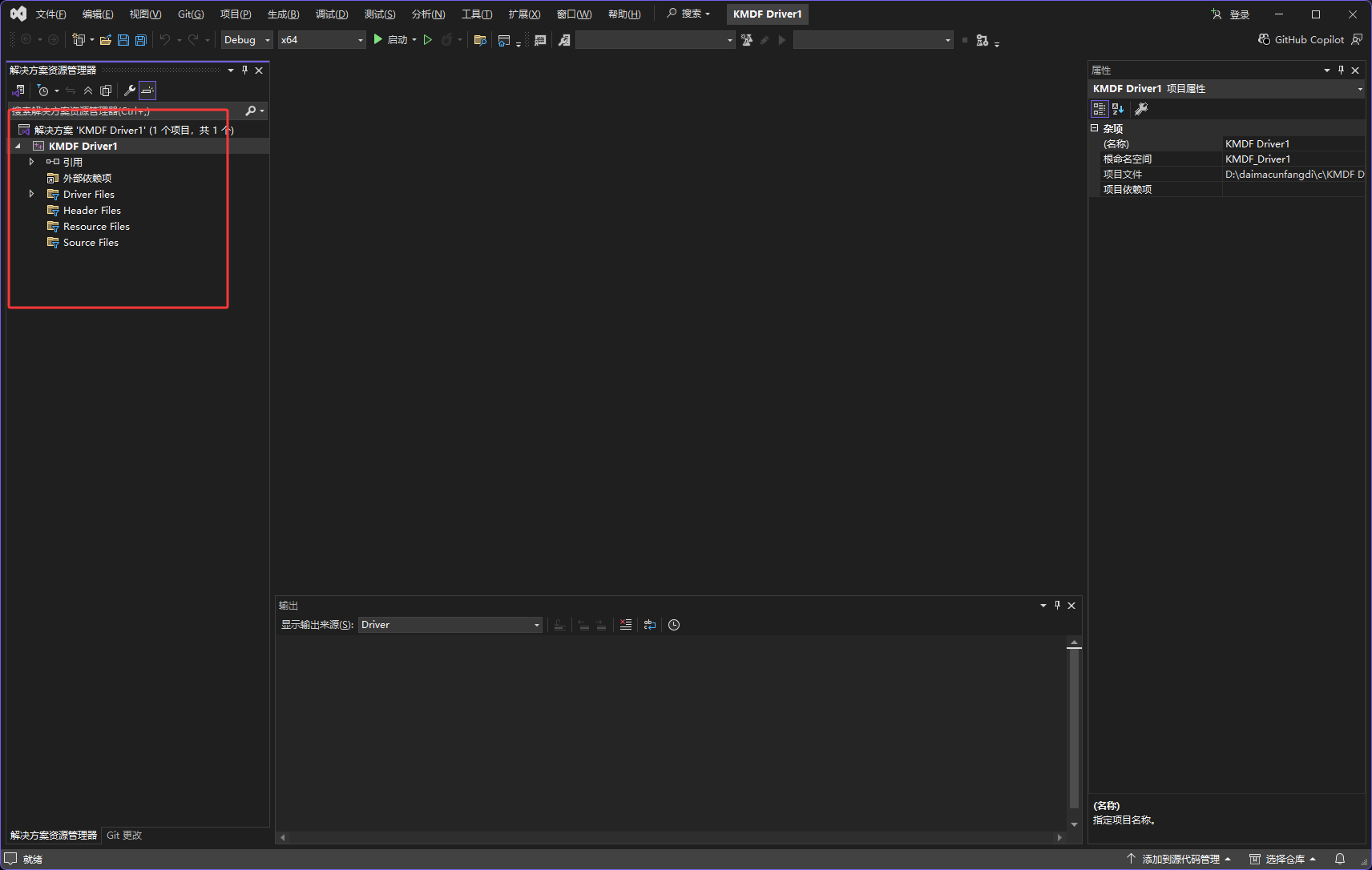Start without debugging using the hollow play icon
Screen dimensions: 1372x870
coord(428,39)
